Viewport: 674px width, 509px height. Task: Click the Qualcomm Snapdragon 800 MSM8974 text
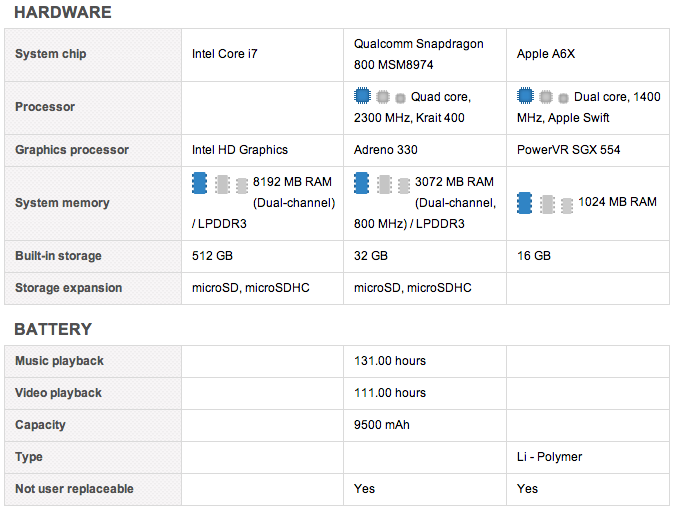(x=419, y=54)
